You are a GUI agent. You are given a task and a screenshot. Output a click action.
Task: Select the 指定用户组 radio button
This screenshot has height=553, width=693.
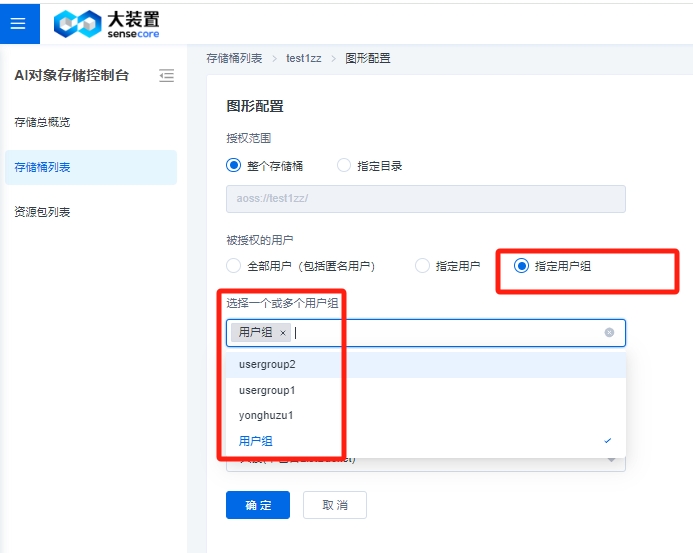coord(521,266)
